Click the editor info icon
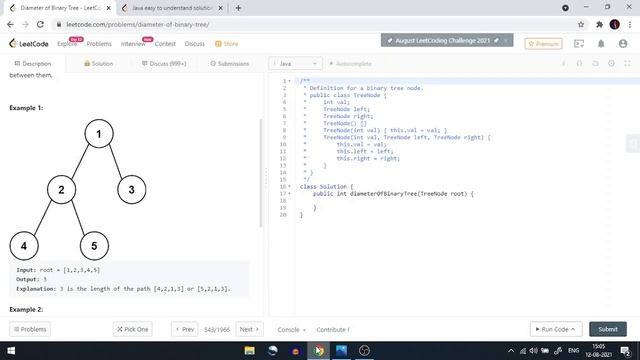The height and width of the screenshot is (360, 640). click(564, 64)
